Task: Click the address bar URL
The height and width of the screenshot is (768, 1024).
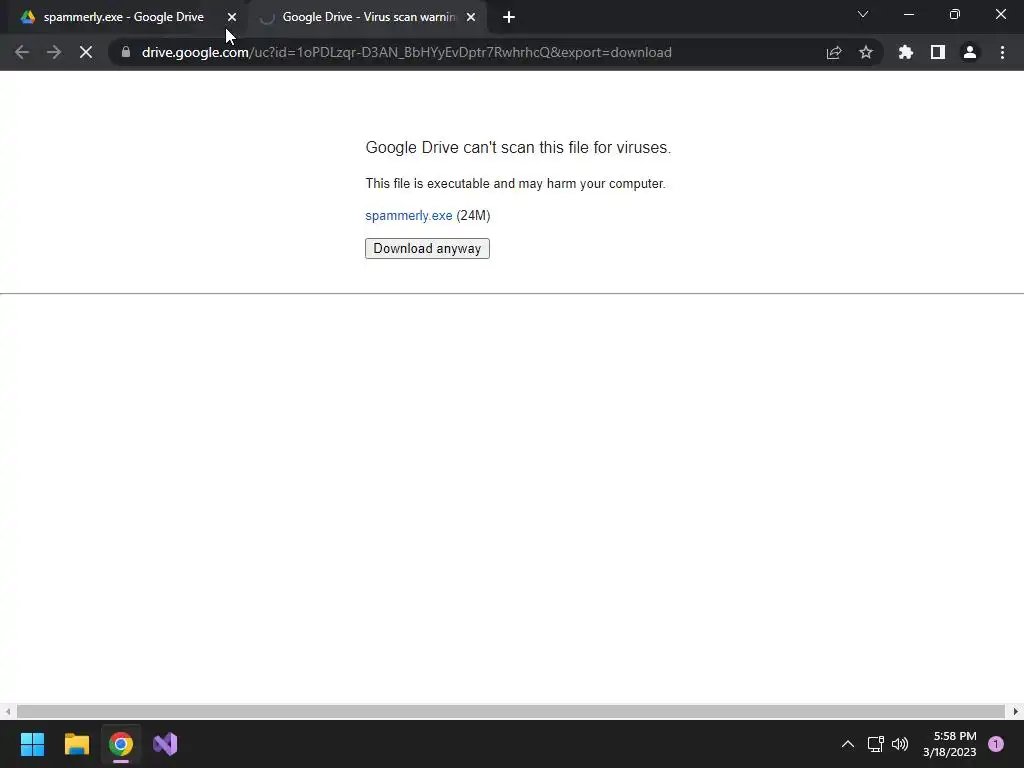Action: click(406, 52)
